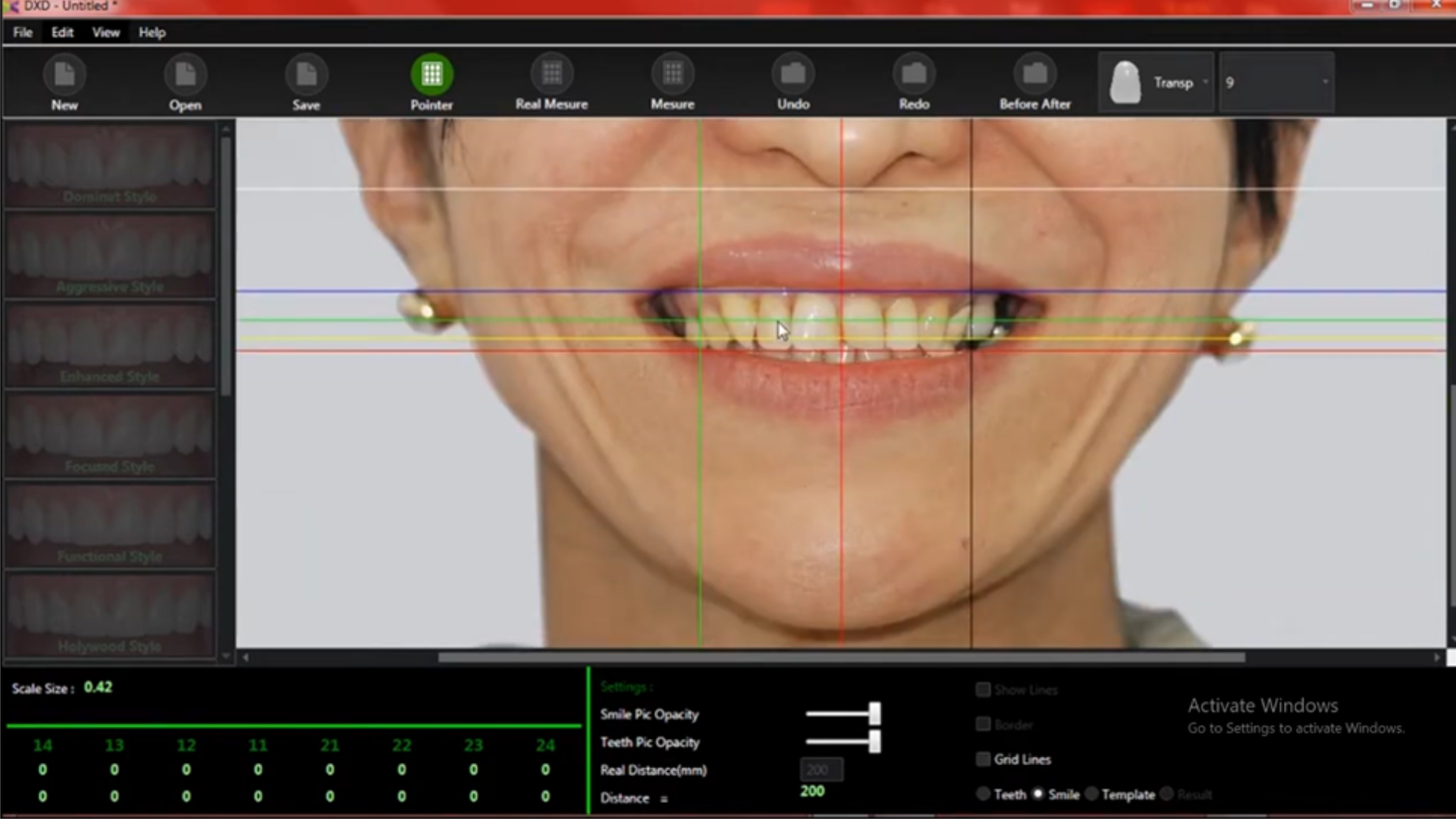Screen dimensions: 1456x819
Task: Open the File menu
Action: (x=23, y=33)
